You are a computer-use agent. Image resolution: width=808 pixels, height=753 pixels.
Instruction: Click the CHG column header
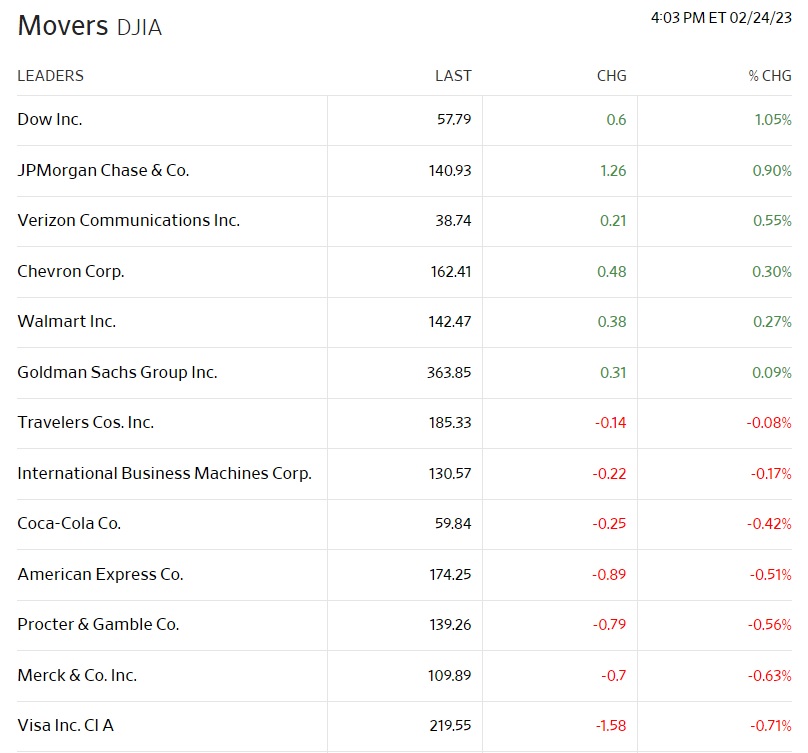coord(612,76)
